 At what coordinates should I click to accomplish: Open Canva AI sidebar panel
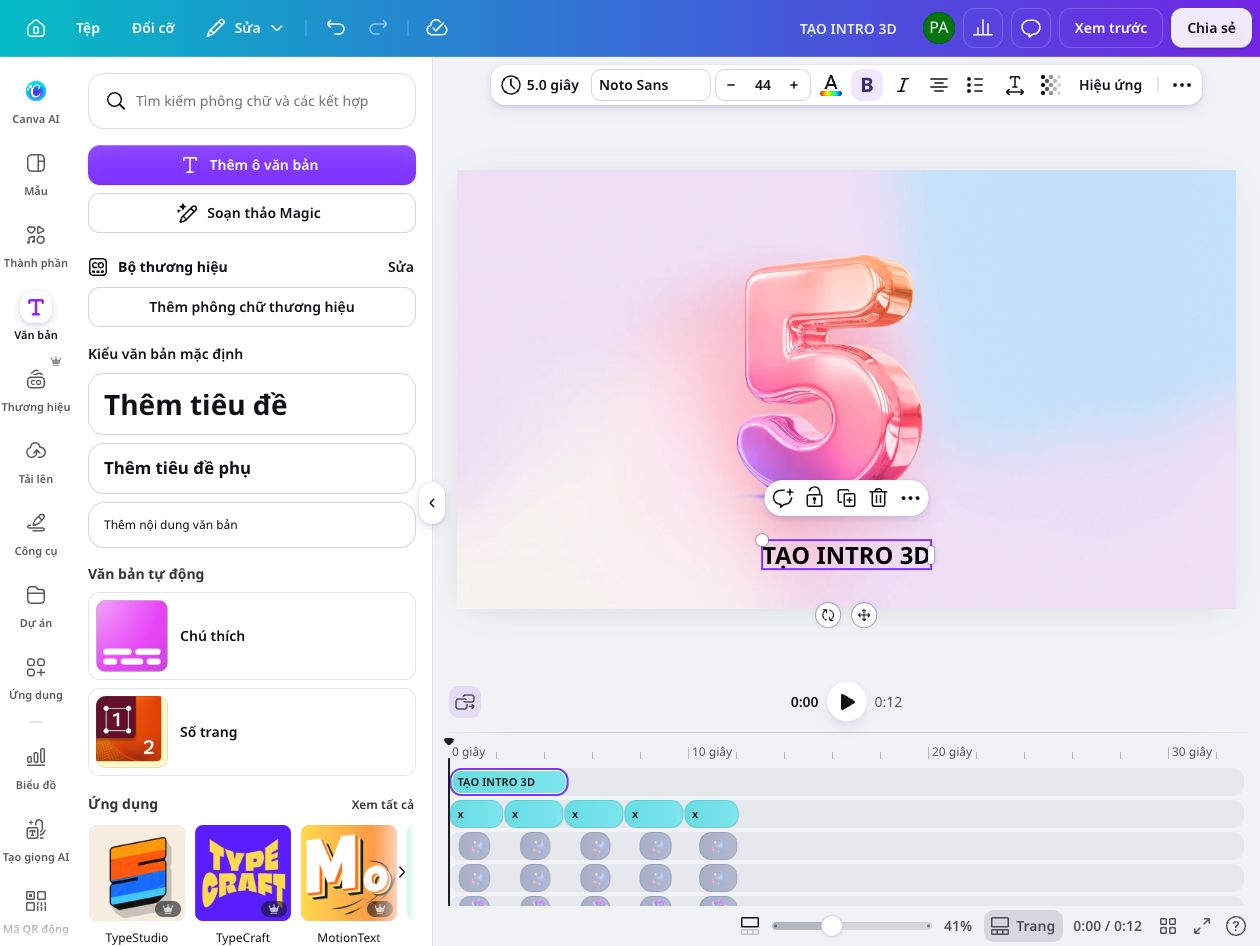tap(36, 100)
